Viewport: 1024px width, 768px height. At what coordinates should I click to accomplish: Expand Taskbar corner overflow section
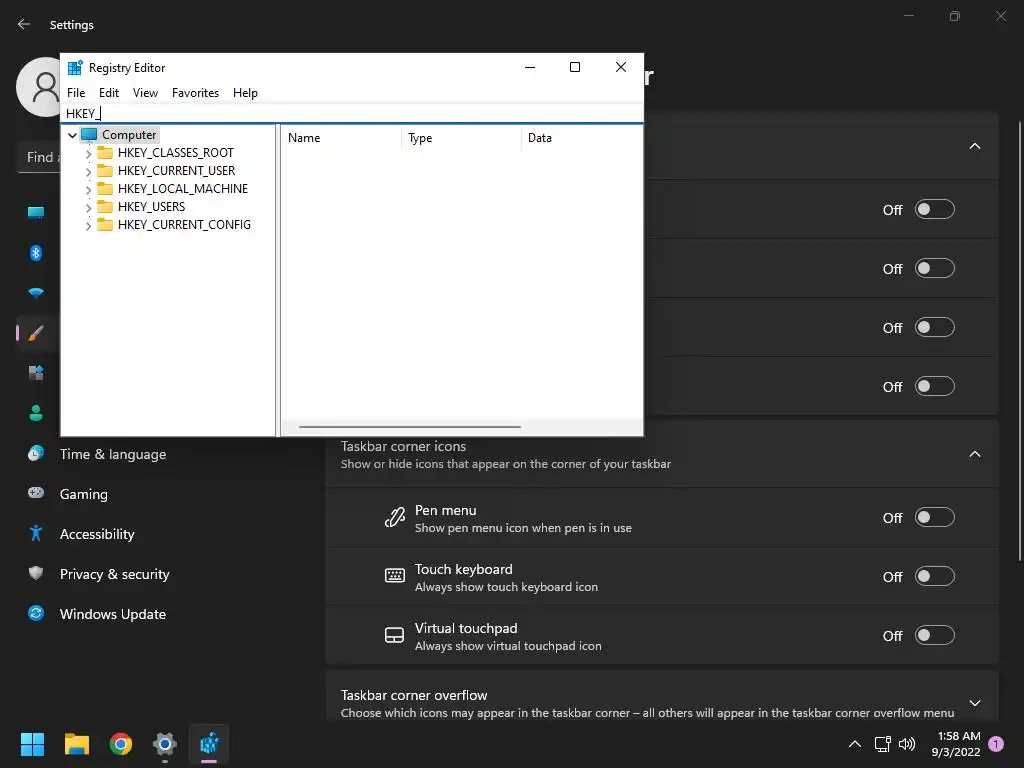(974, 703)
